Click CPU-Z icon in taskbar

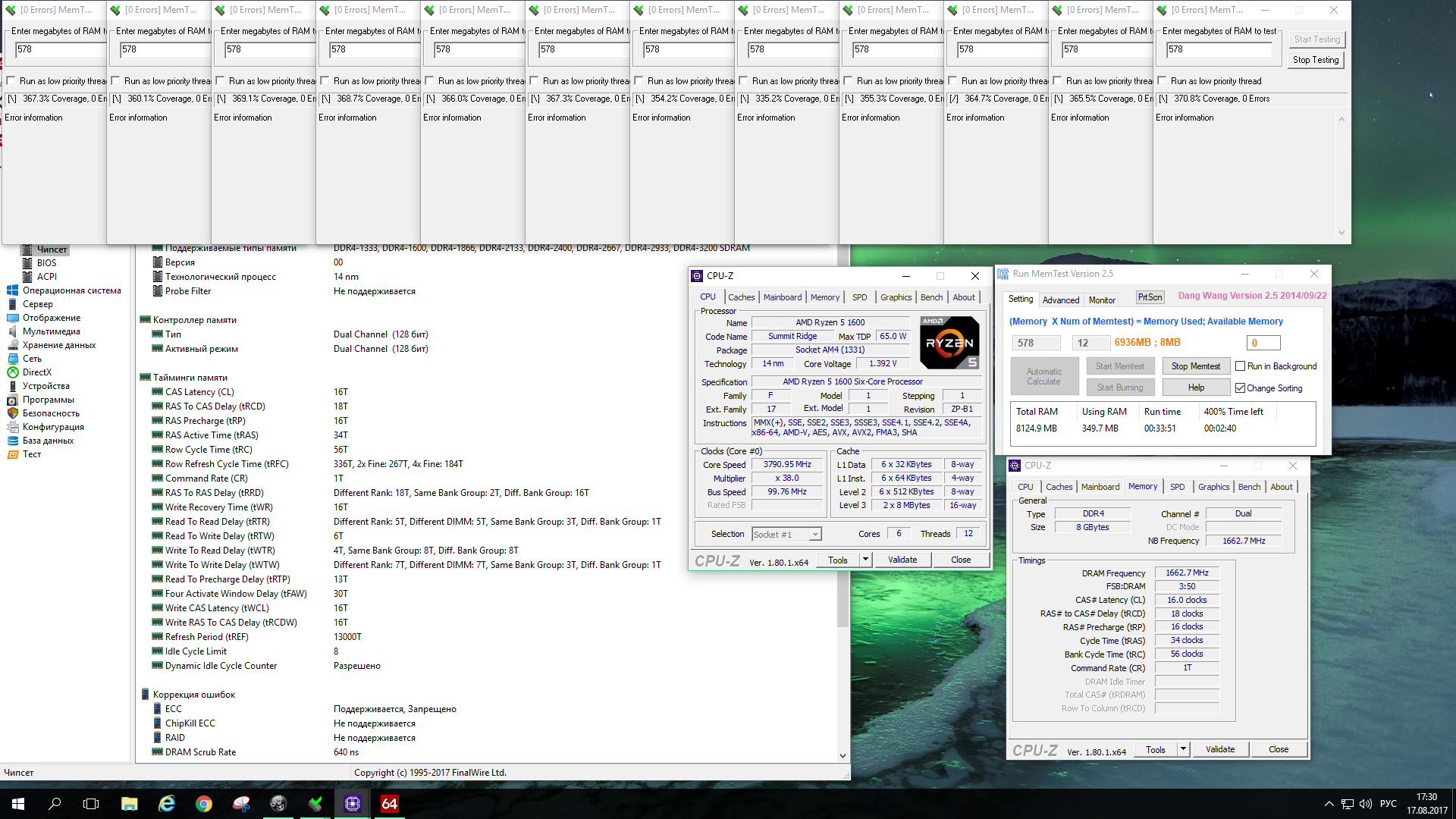point(353,804)
